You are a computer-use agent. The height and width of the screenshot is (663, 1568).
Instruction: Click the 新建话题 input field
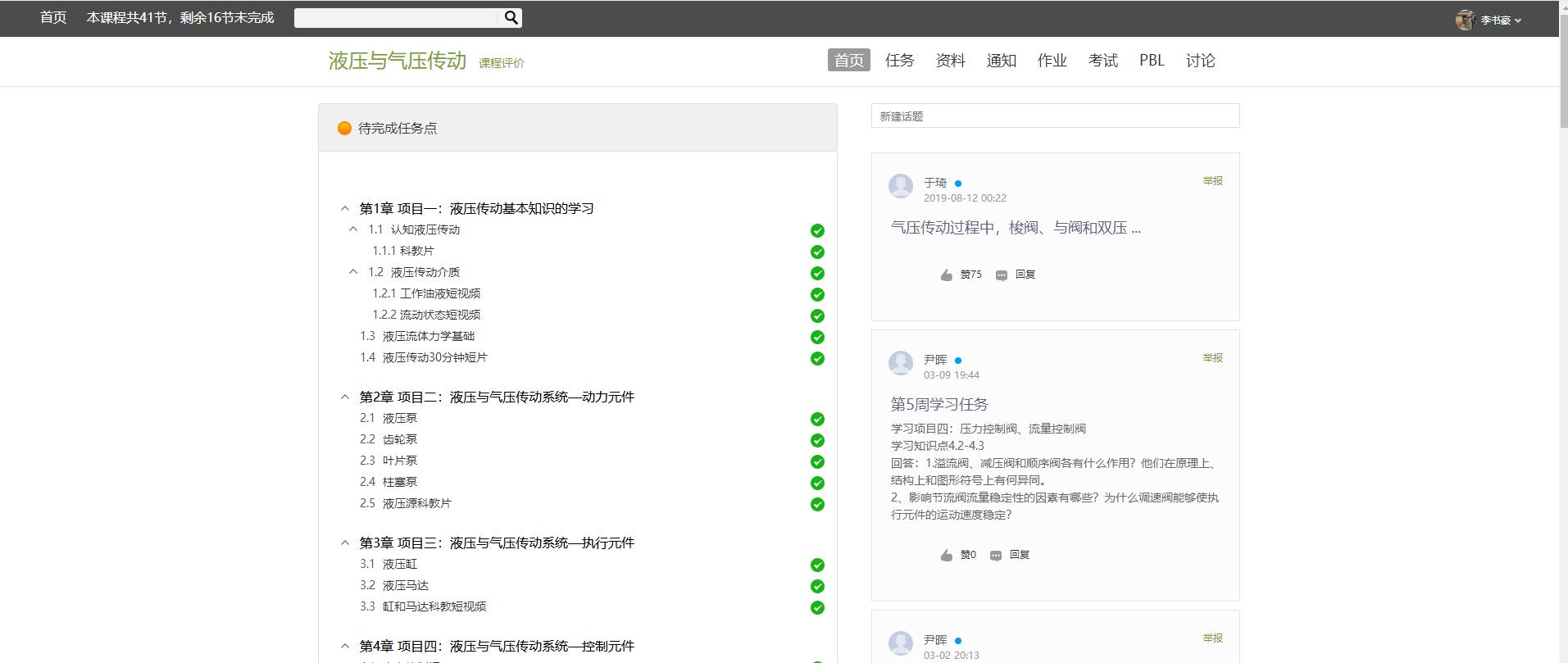pos(1055,116)
